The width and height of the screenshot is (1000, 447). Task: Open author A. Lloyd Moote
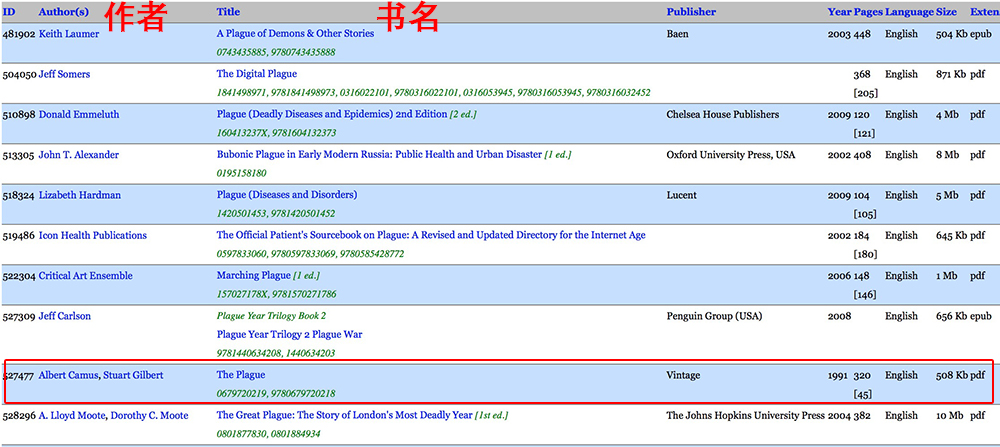click(72, 415)
